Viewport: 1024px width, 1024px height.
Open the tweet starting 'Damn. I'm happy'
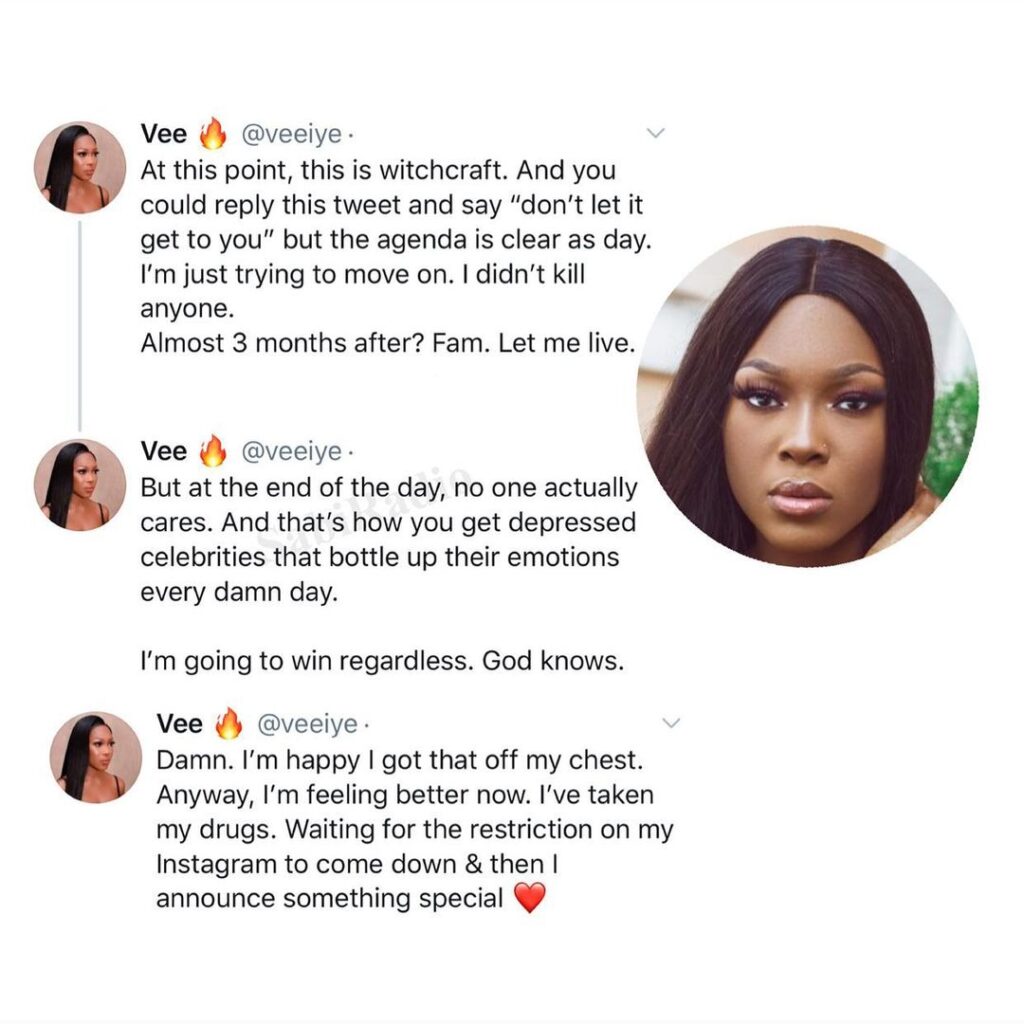[415, 829]
